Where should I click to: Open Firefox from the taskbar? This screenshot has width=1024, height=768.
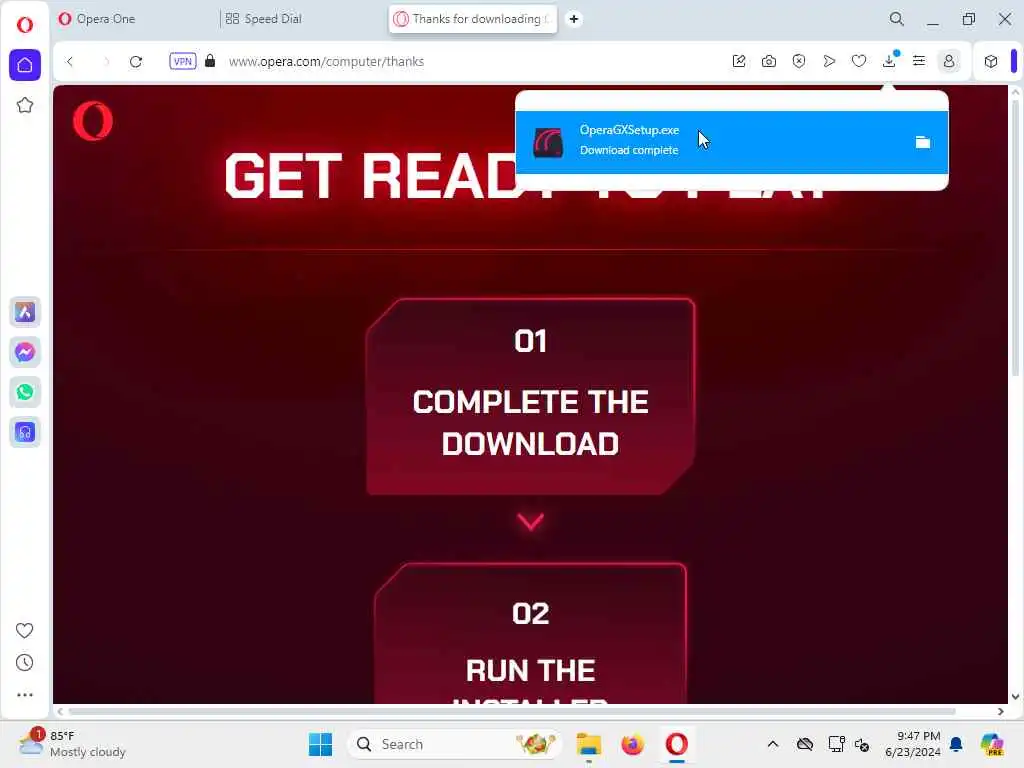pos(632,744)
